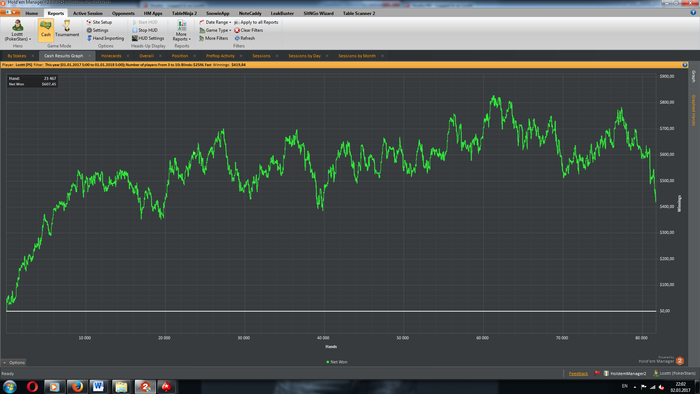Close the Overall tab
700x394 pixels.
[160, 56]
